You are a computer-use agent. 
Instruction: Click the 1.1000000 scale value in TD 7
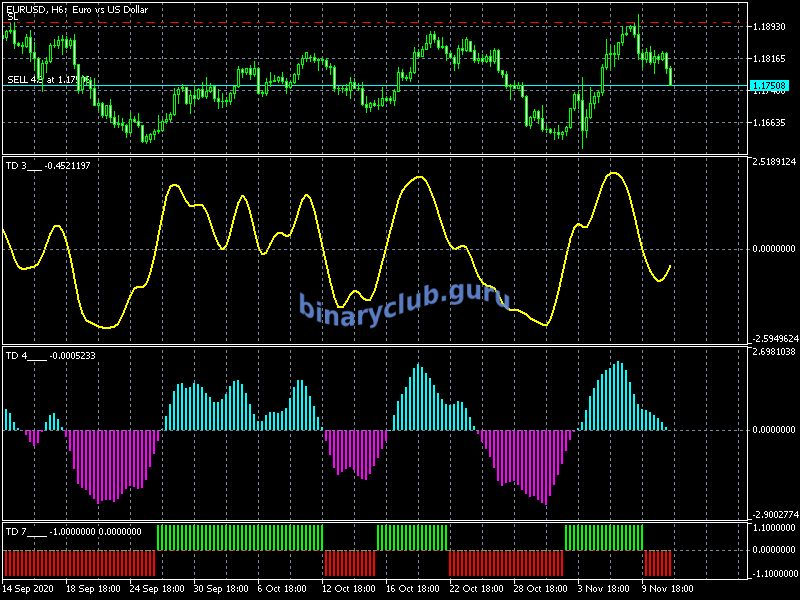point(773,527)
